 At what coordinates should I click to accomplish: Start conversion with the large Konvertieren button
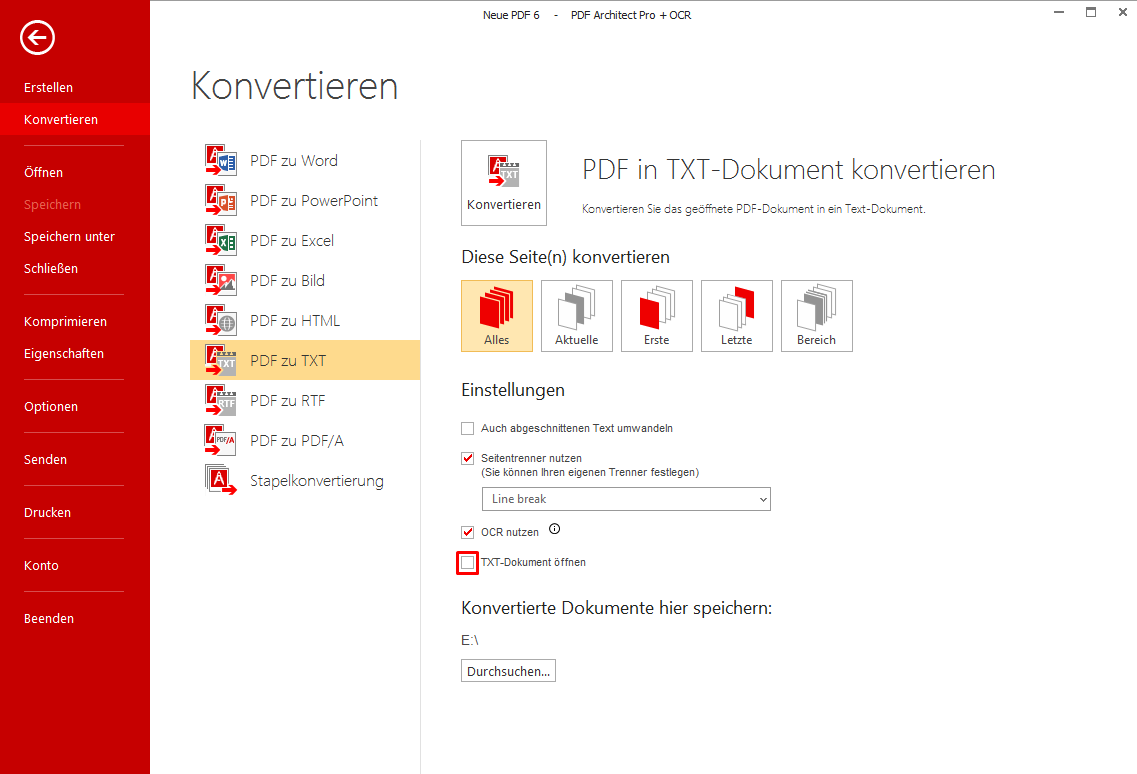[x=504, y=183]
